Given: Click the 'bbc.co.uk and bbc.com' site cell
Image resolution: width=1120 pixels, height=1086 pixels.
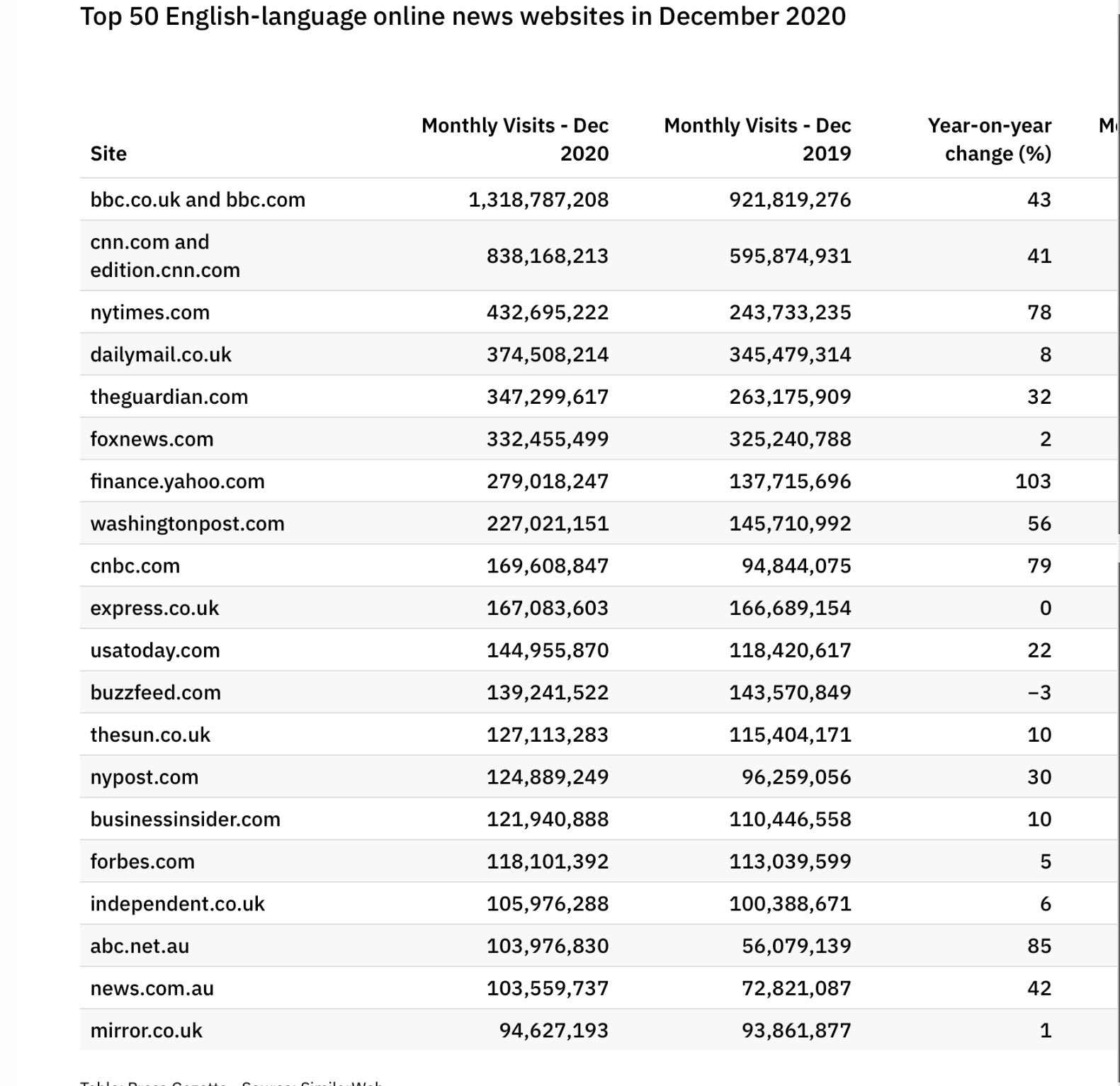Looking at the screenshot, I should point(198,200).
